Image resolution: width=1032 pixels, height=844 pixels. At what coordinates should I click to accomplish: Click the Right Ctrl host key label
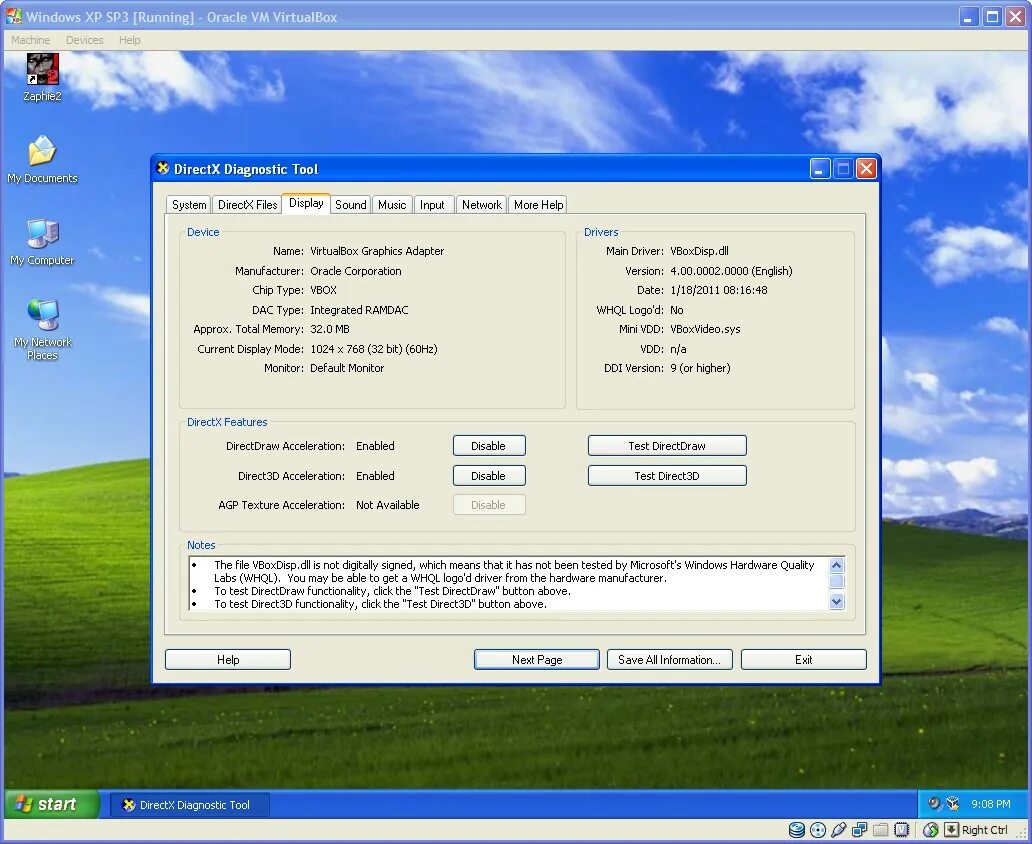click(x=985, y=830)
